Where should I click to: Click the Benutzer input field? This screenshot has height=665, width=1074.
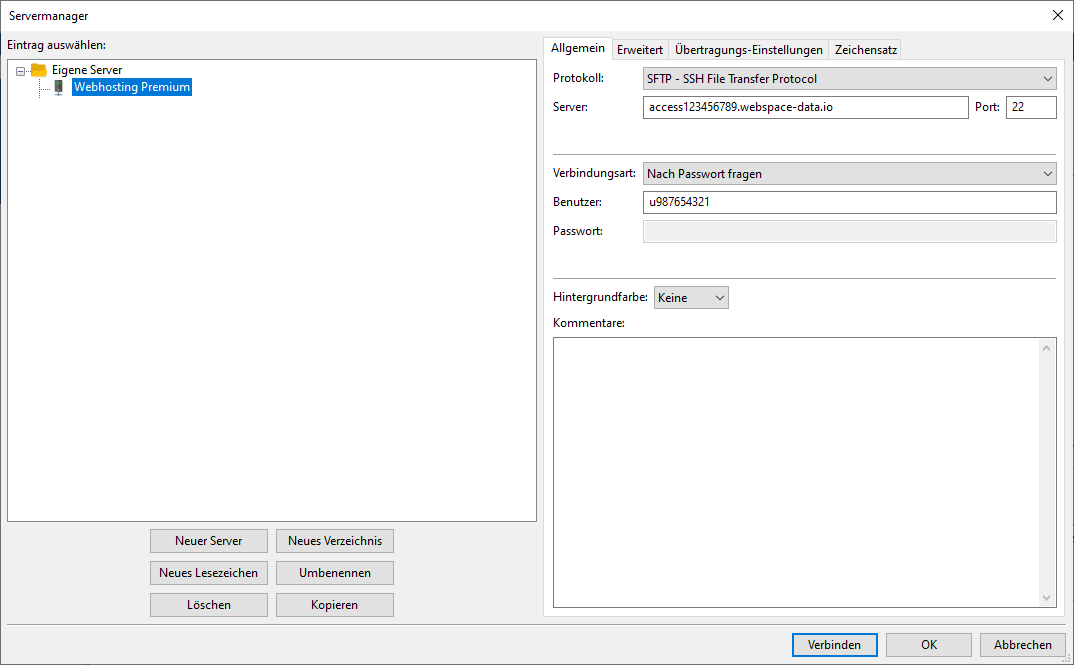point(849,203)
